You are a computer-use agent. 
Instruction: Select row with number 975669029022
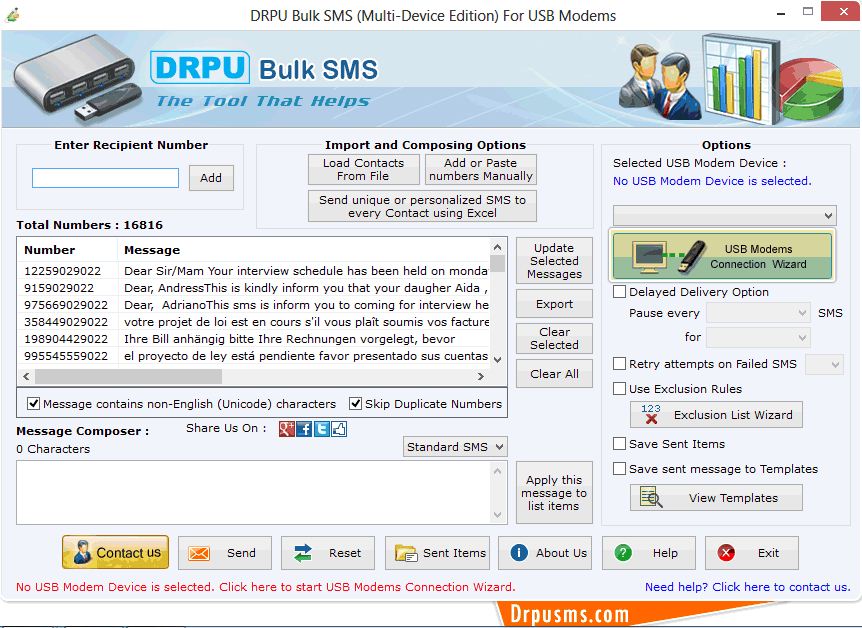click(254, 305)
